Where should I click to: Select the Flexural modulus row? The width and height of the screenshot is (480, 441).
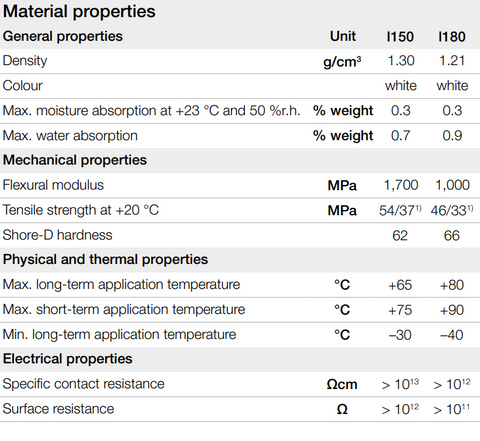tap(240, 185)
